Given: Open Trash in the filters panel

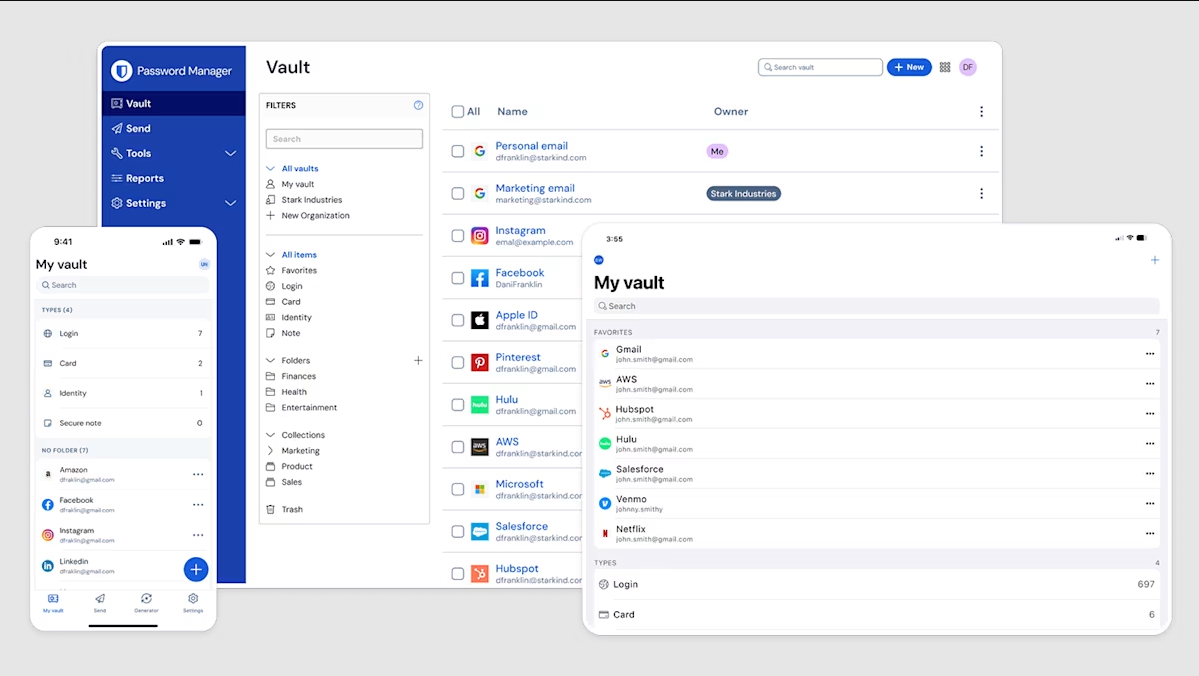Looking at the screenshot, I should tap(291, 509).
